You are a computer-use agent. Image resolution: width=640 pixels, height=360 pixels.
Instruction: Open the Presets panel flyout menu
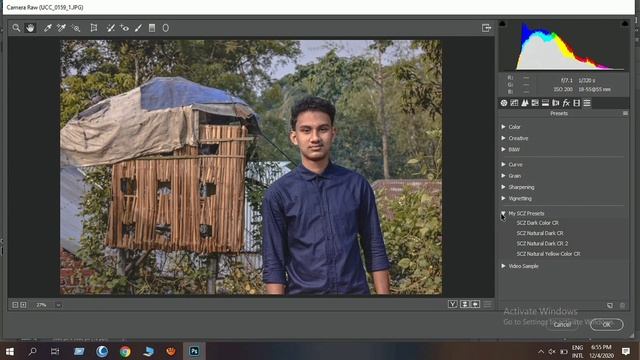pyautogui.click(x=625, y=113)
